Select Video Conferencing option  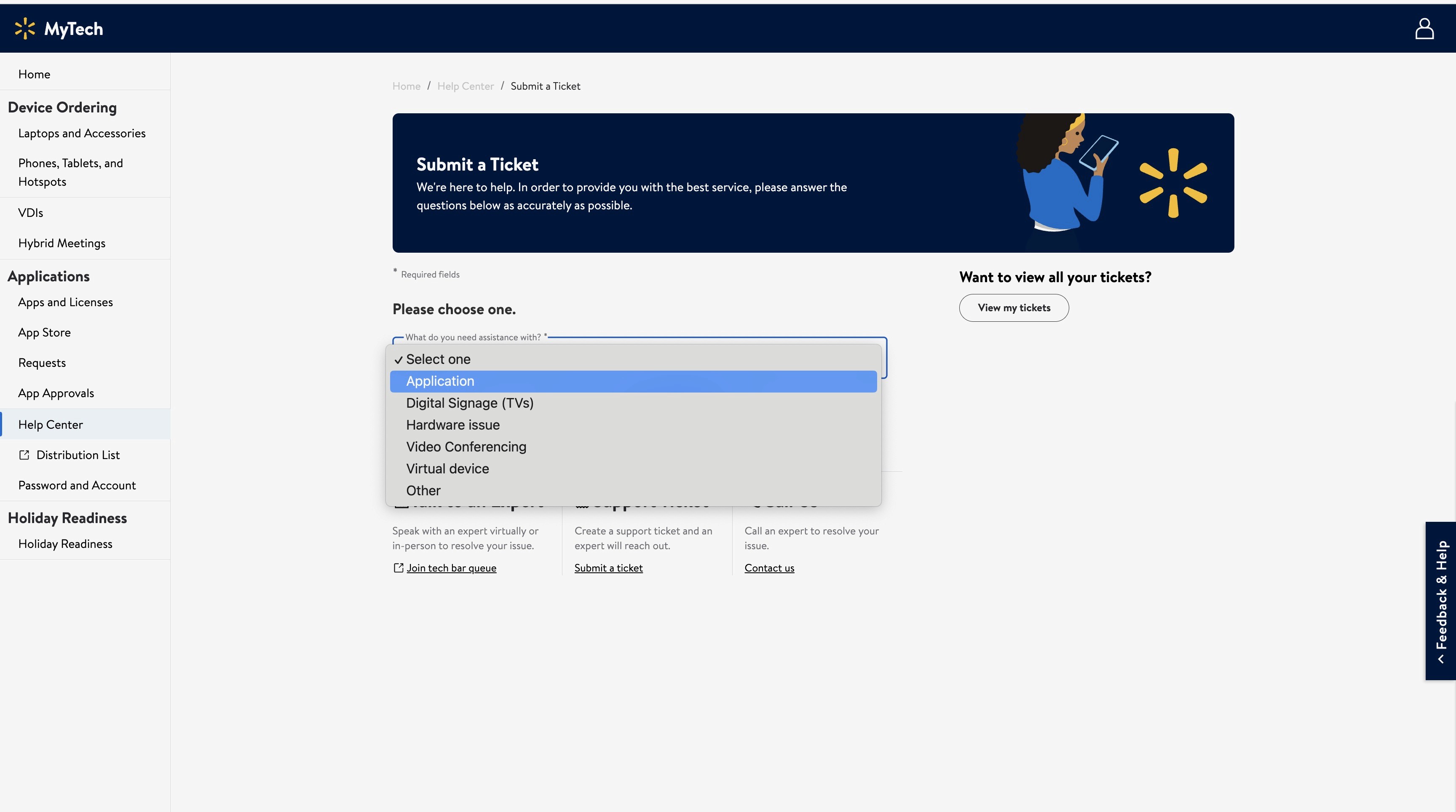click(x=466, y=447)
